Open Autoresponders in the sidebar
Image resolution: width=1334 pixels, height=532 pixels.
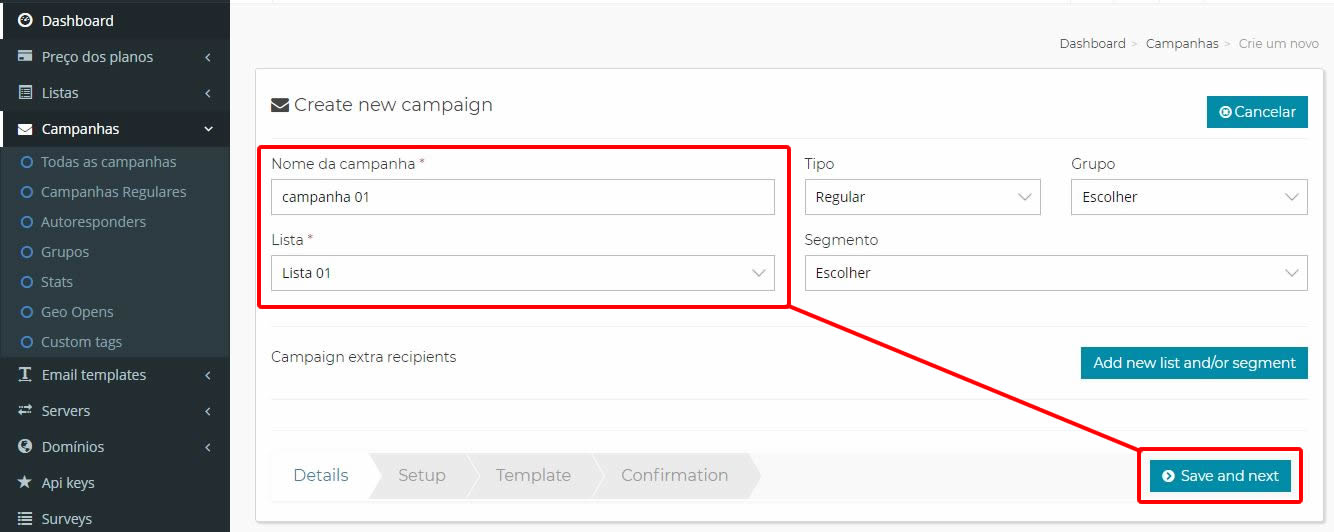pyautogui.click(x=93, y=222)
